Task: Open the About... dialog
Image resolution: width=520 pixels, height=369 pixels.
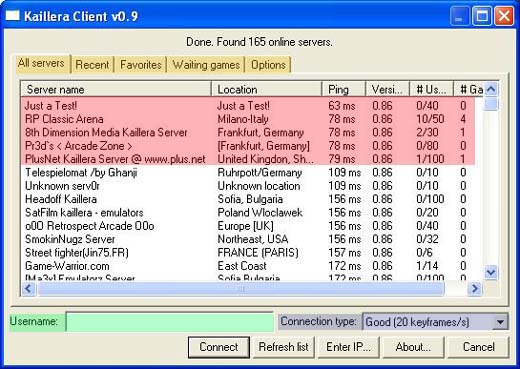Action: coord(413,347)
